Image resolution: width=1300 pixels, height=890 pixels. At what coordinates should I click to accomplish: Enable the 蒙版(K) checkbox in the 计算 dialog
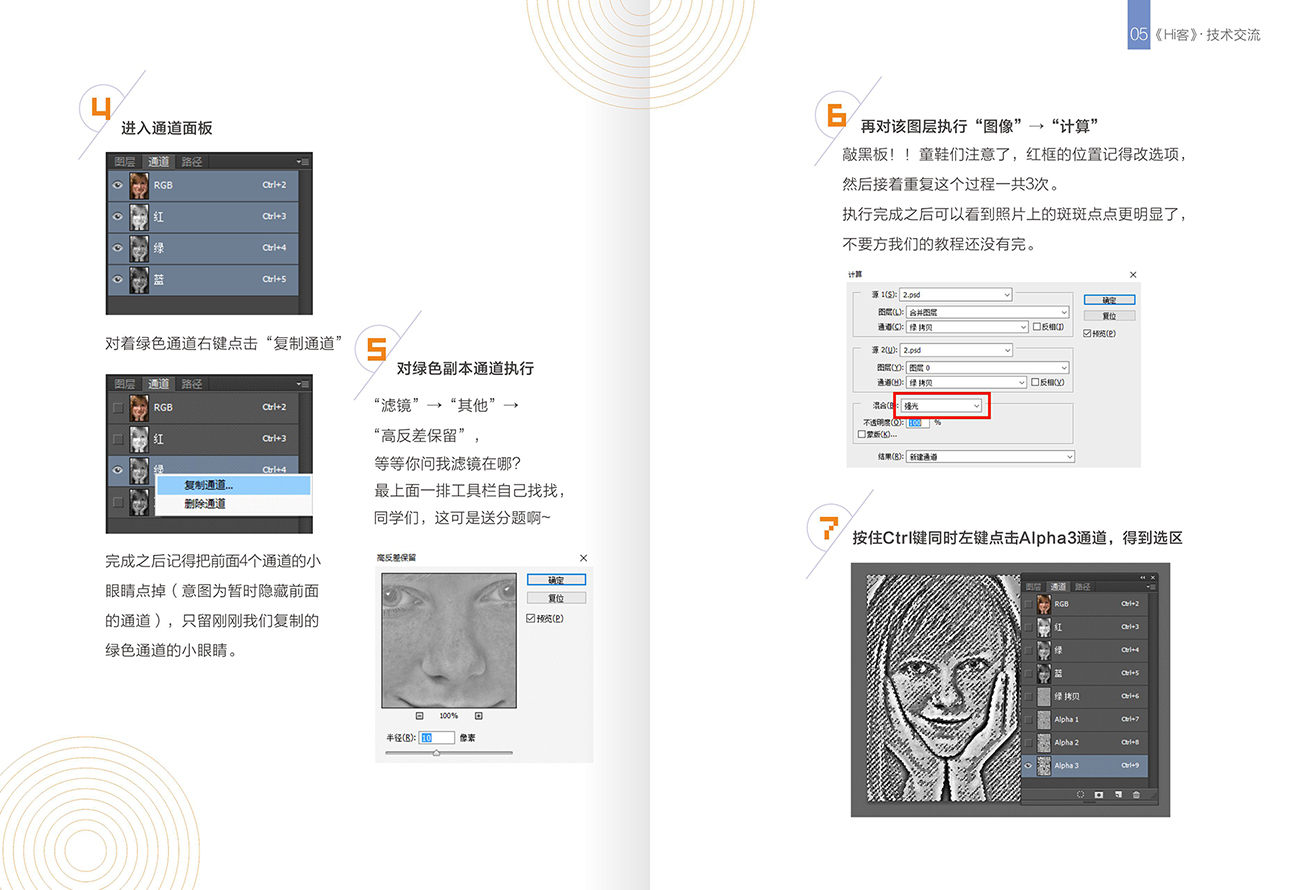coord(862,434)
